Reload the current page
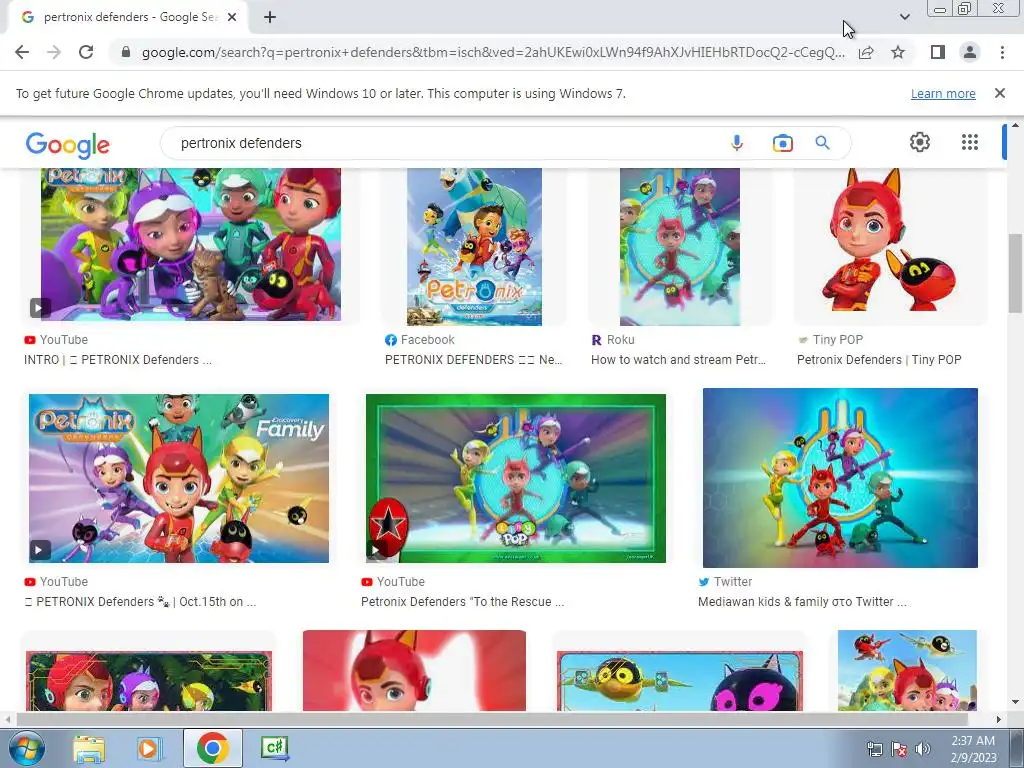 [x=86, y=52]
